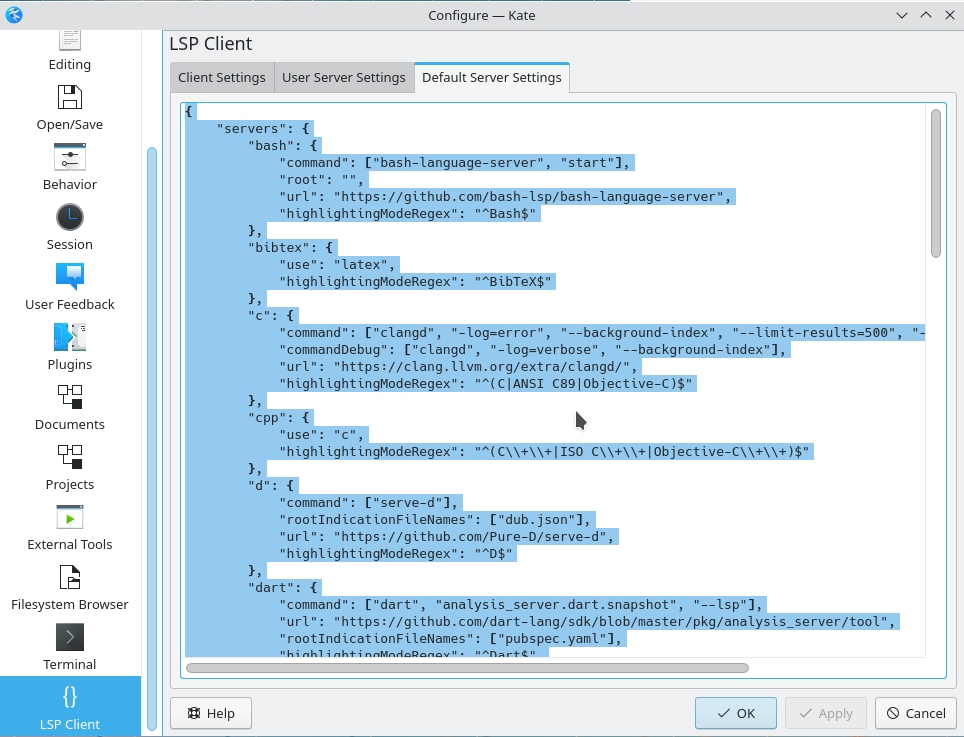Screen dimensions: 964x737
Task: Click the "use": "c" line
Action: (x=322, y=435)
